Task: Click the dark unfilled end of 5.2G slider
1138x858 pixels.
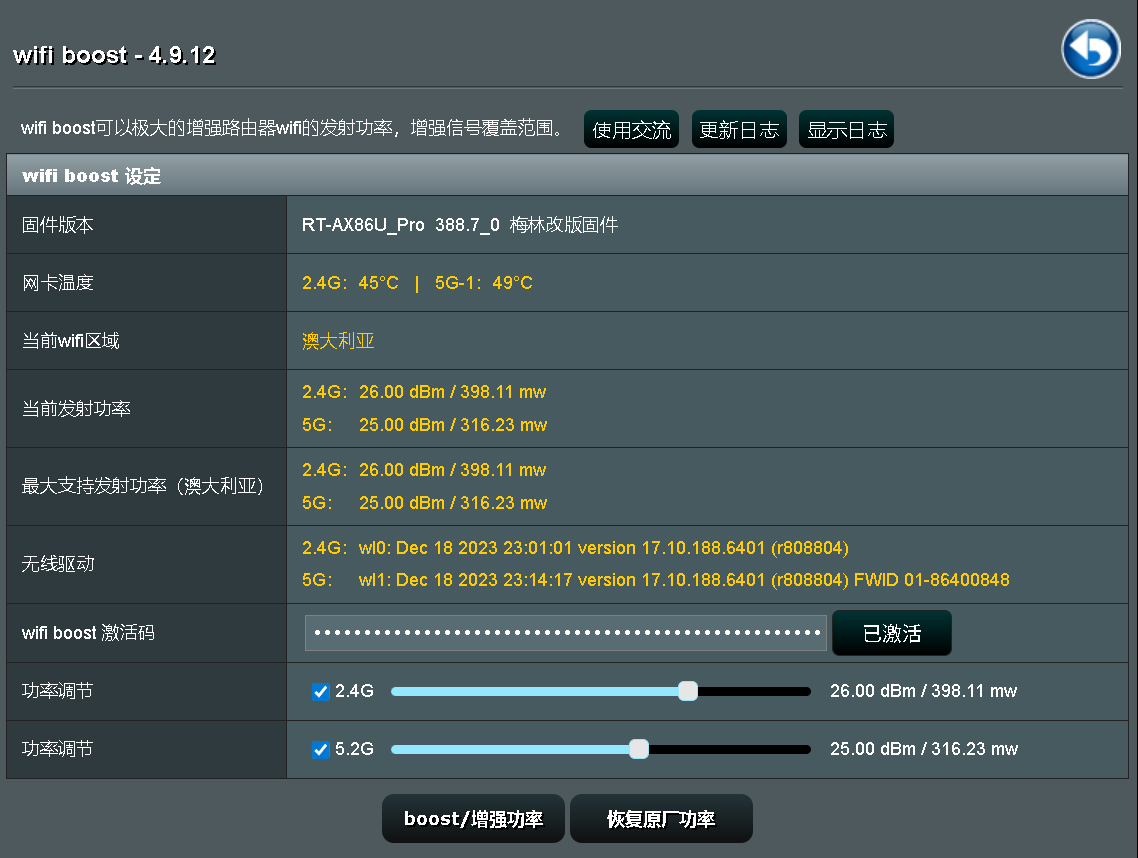Action: point(730,749)
